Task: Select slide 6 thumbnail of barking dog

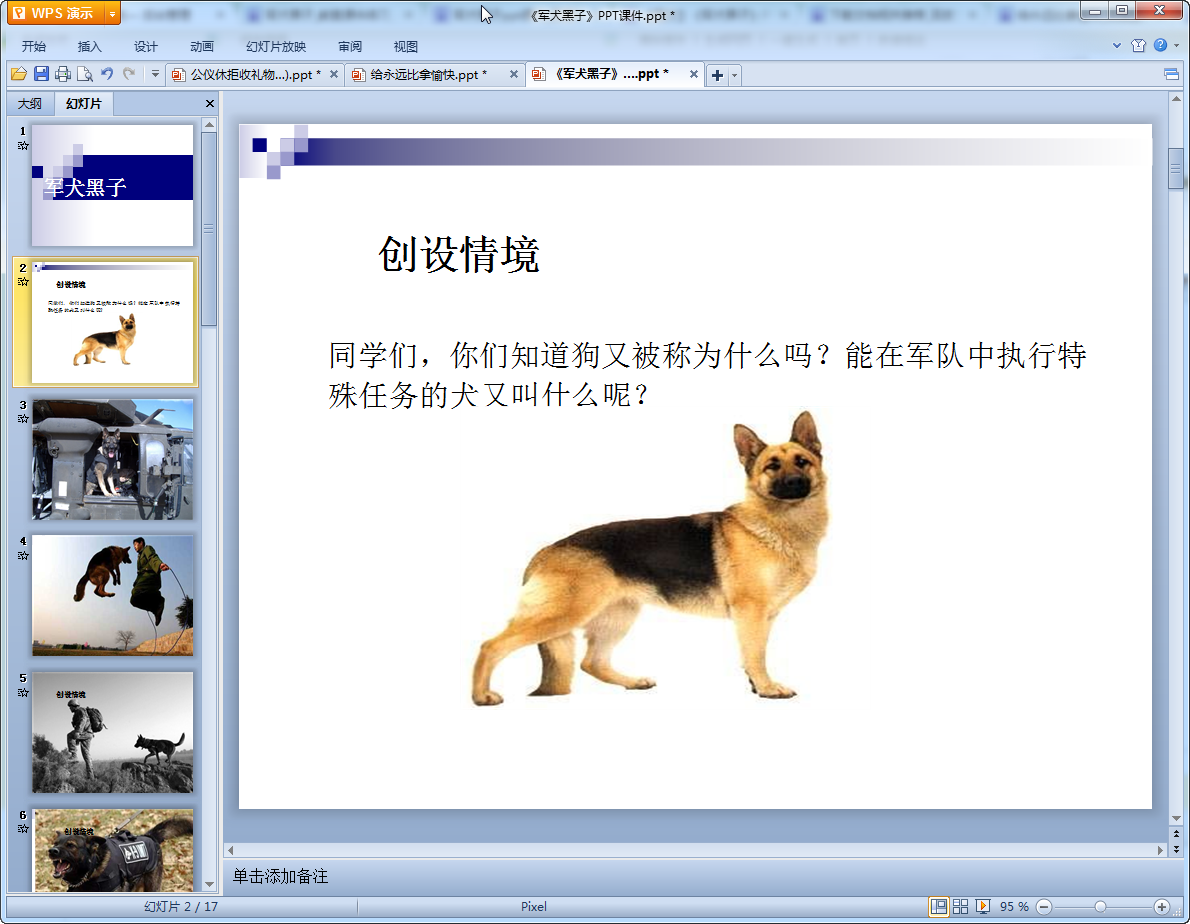Action: (112, 850)
